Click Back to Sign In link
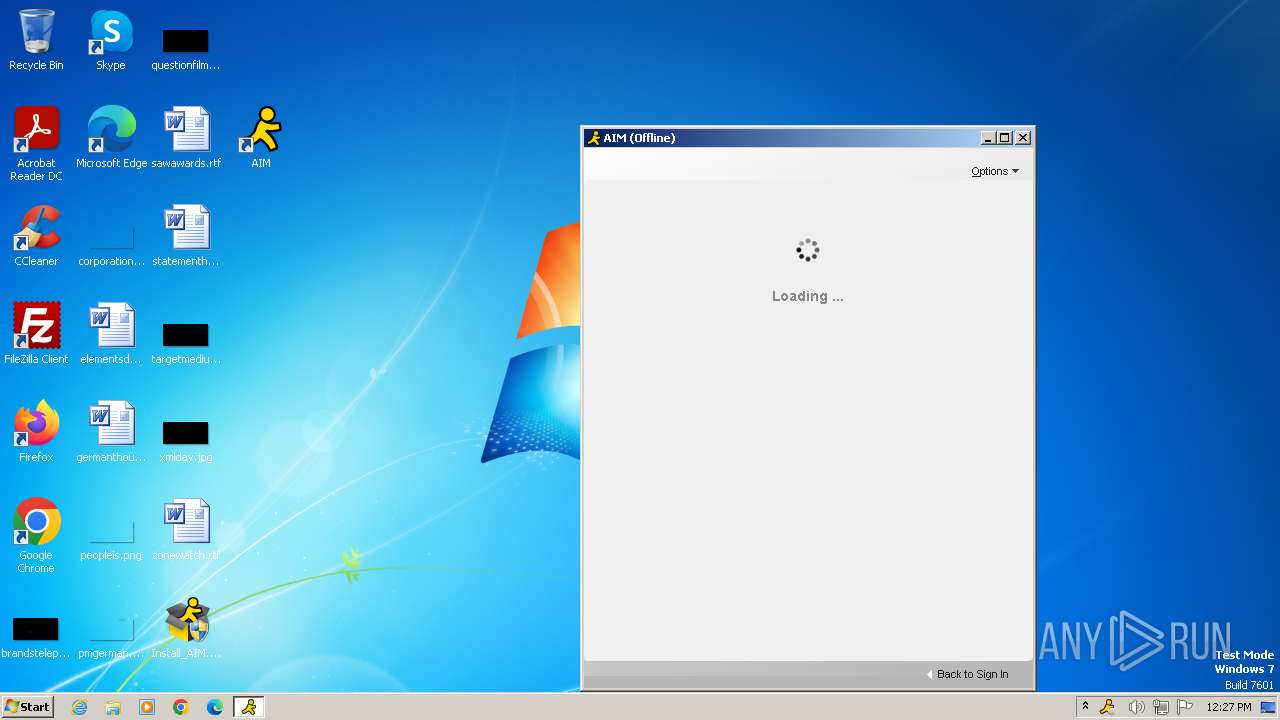 click(967, 674)
